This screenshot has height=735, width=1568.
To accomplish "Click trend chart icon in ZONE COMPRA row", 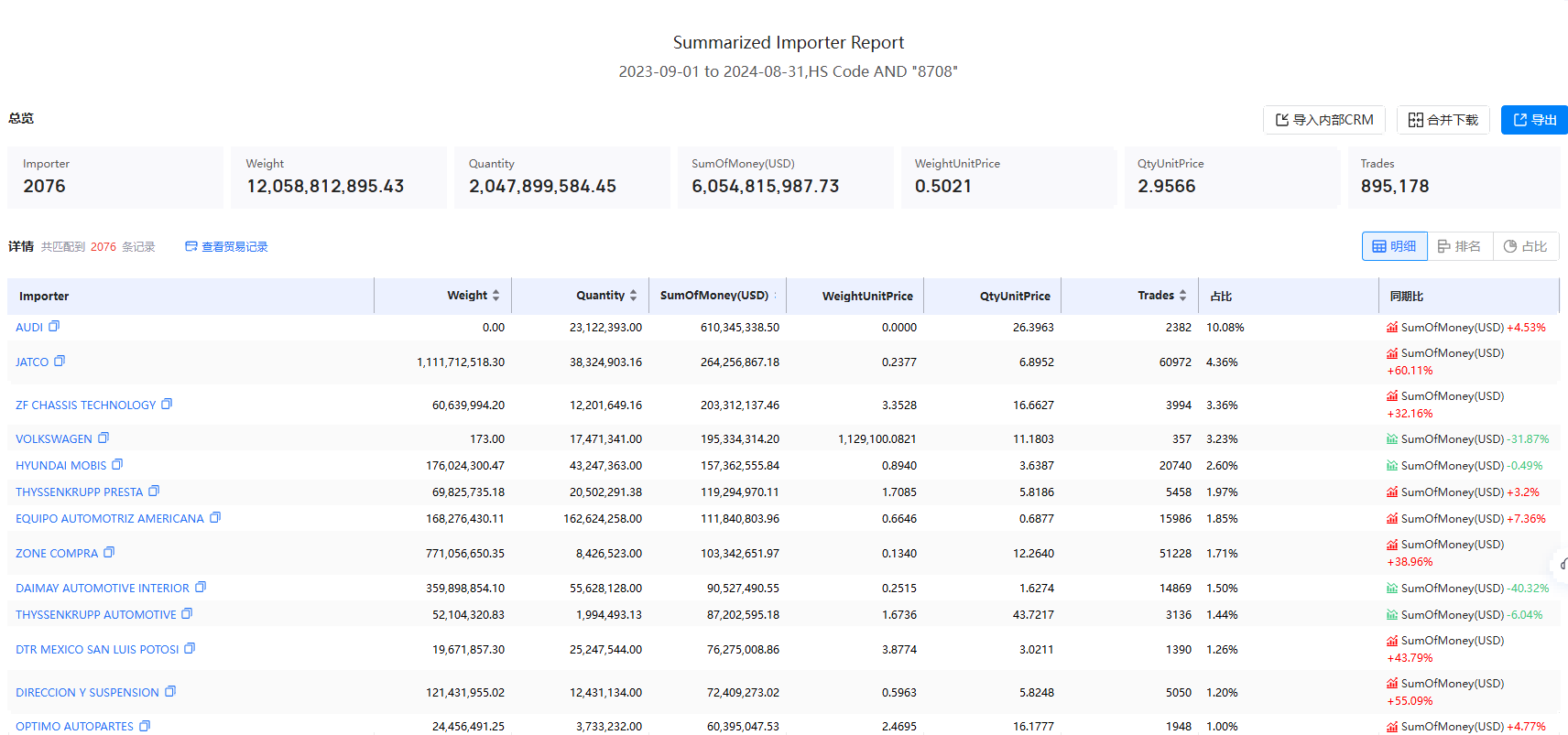I will point(1392,544).
